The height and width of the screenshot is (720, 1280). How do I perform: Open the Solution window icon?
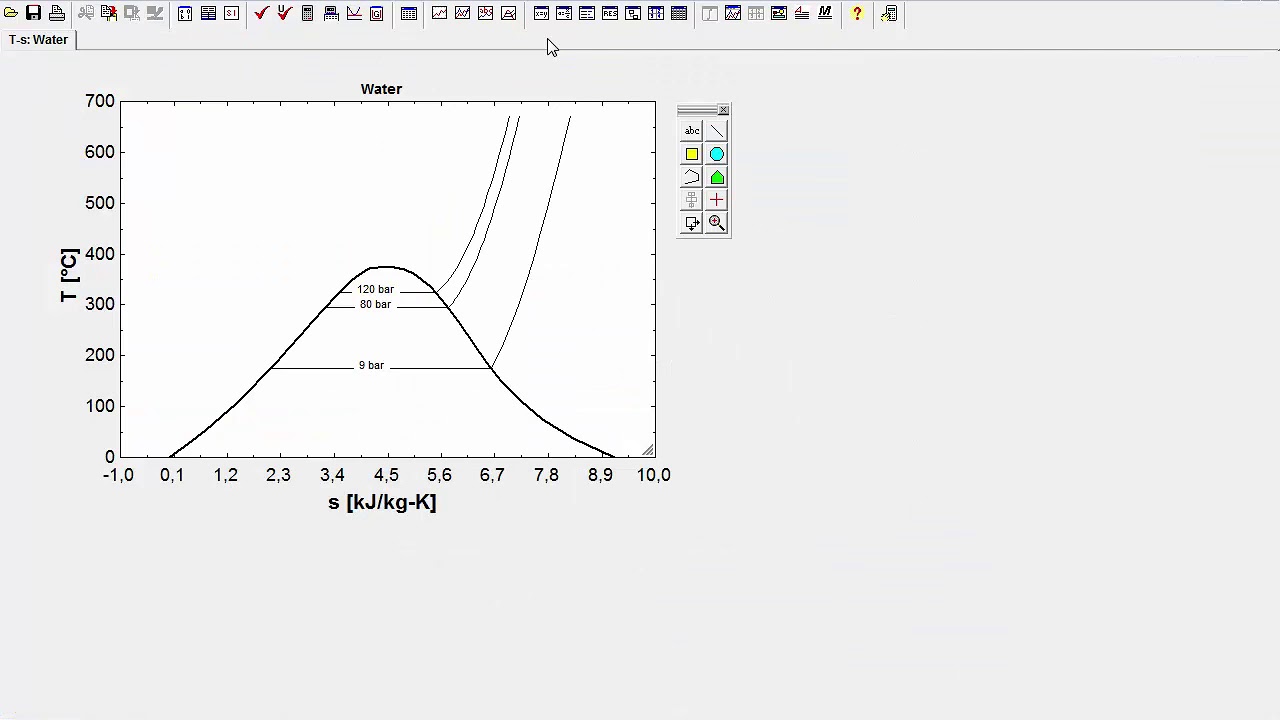587,13
